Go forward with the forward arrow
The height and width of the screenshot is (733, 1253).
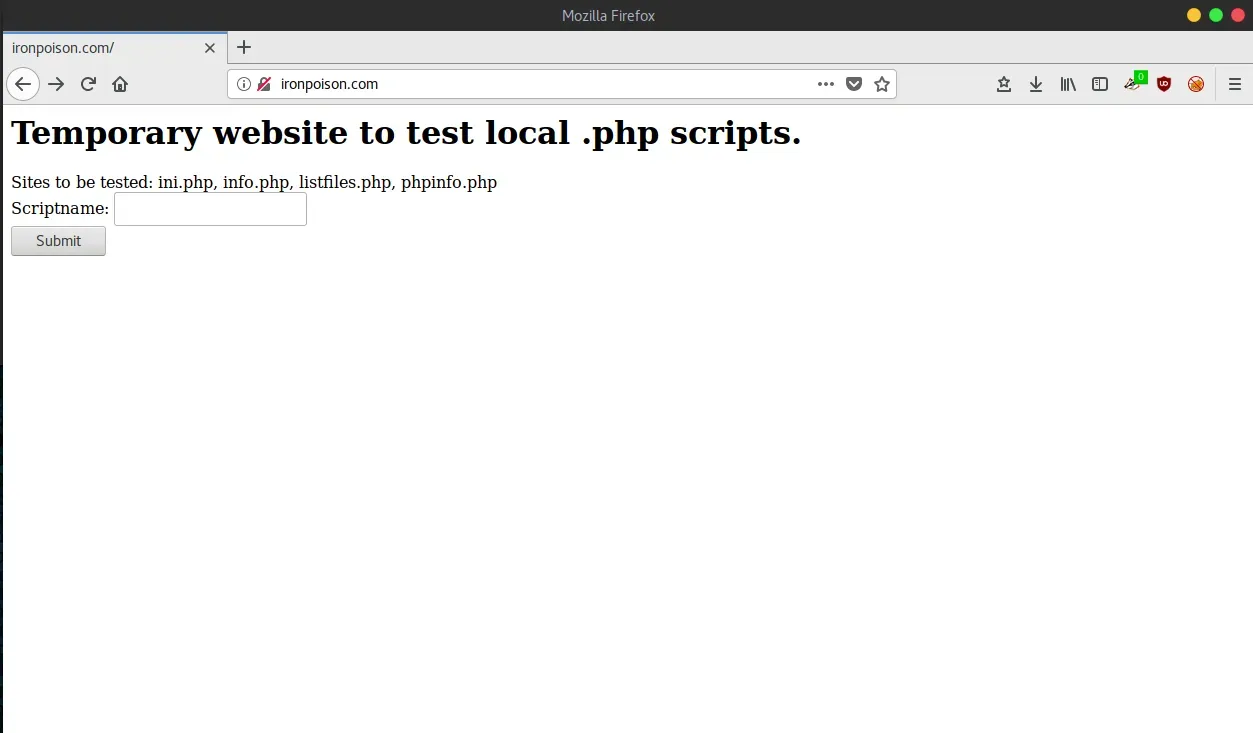coord(56,84)
